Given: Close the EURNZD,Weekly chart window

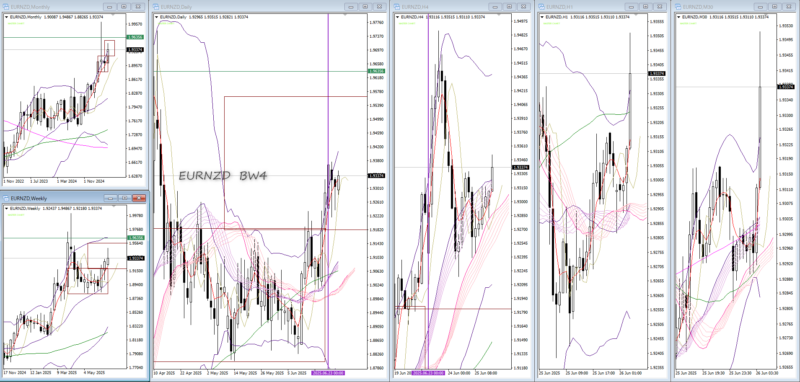Looking at the screenshot, I should (138, 197).
